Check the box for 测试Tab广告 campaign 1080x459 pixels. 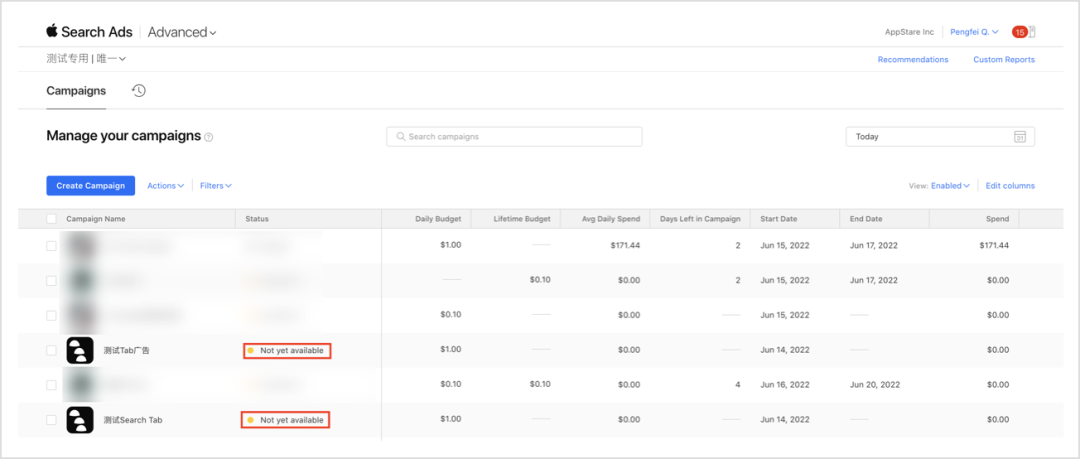click(52, 350)
